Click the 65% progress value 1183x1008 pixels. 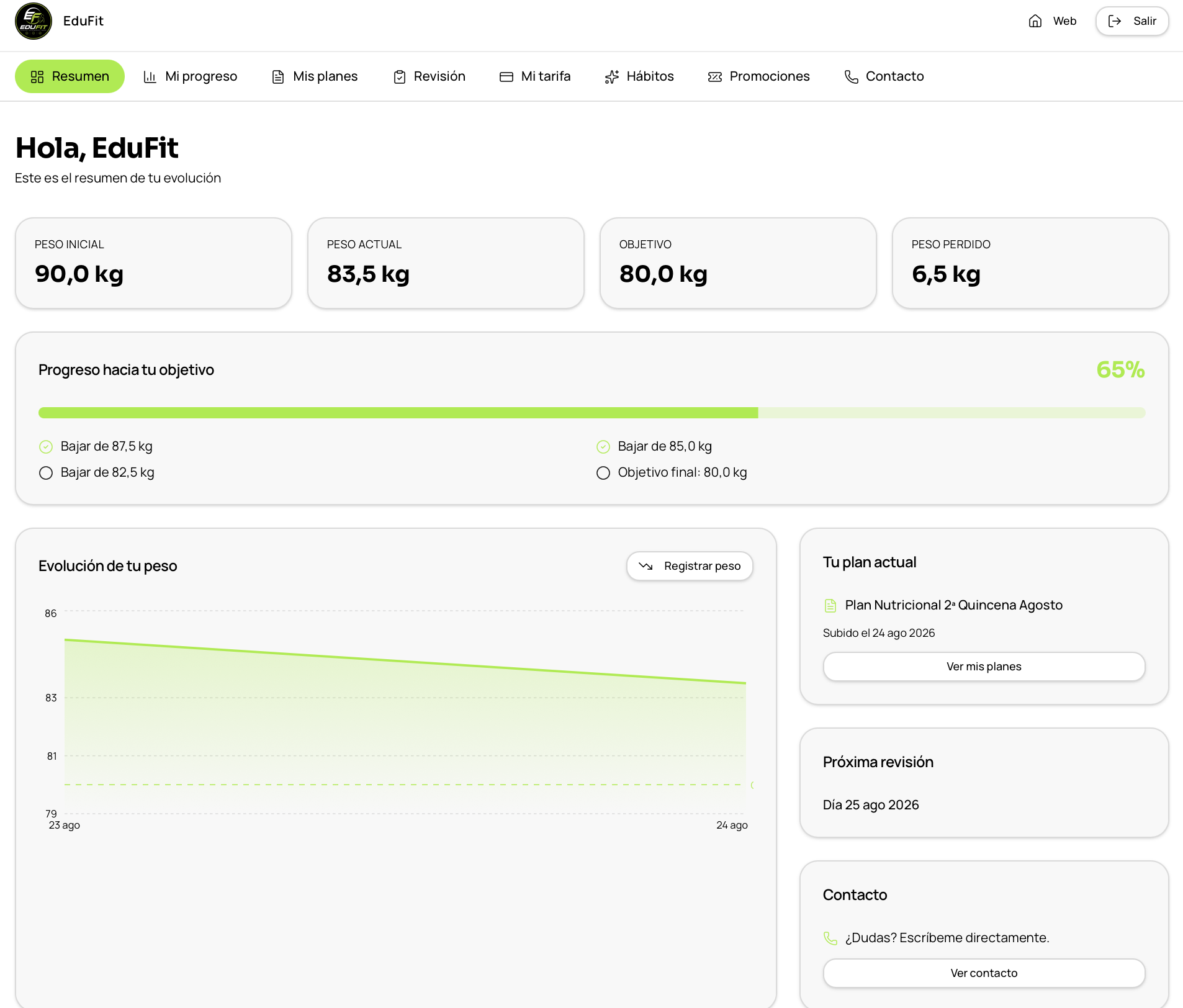point(1120,370)
